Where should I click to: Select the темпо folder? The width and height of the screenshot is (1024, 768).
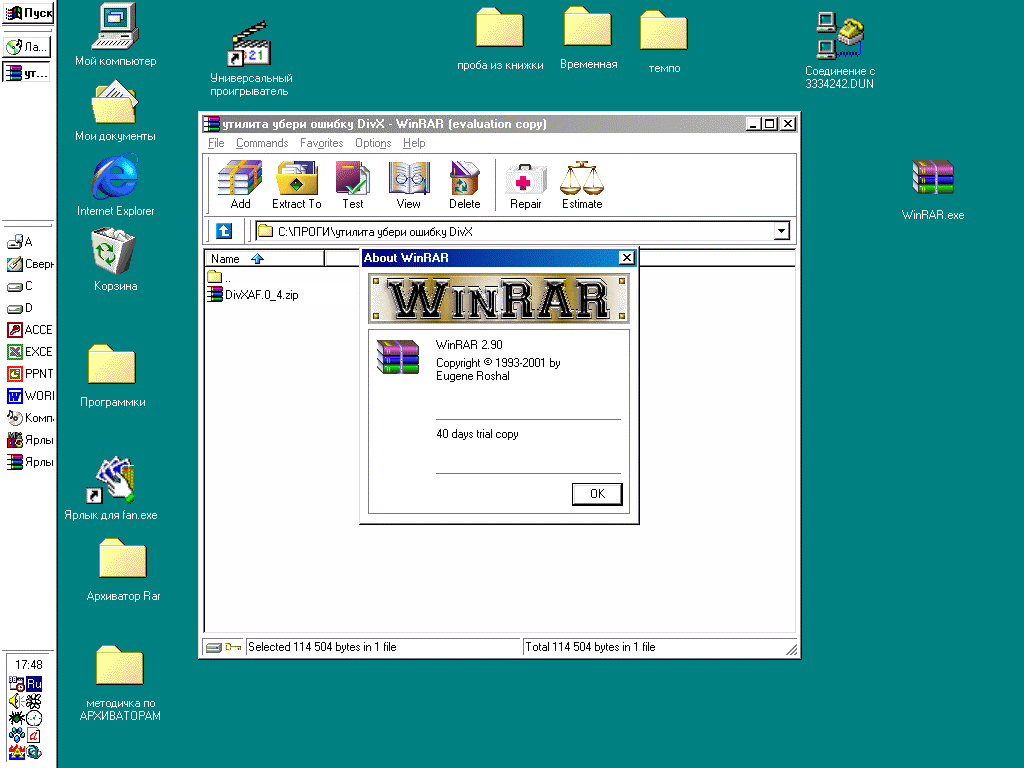tap(664, 42)
